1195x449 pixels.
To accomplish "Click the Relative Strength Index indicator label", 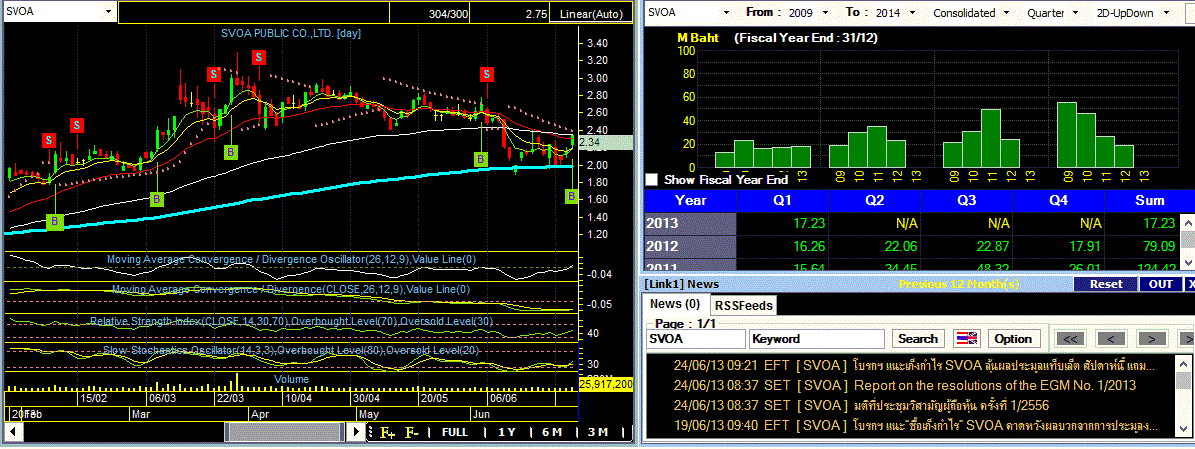I will [x=291, y=321].
